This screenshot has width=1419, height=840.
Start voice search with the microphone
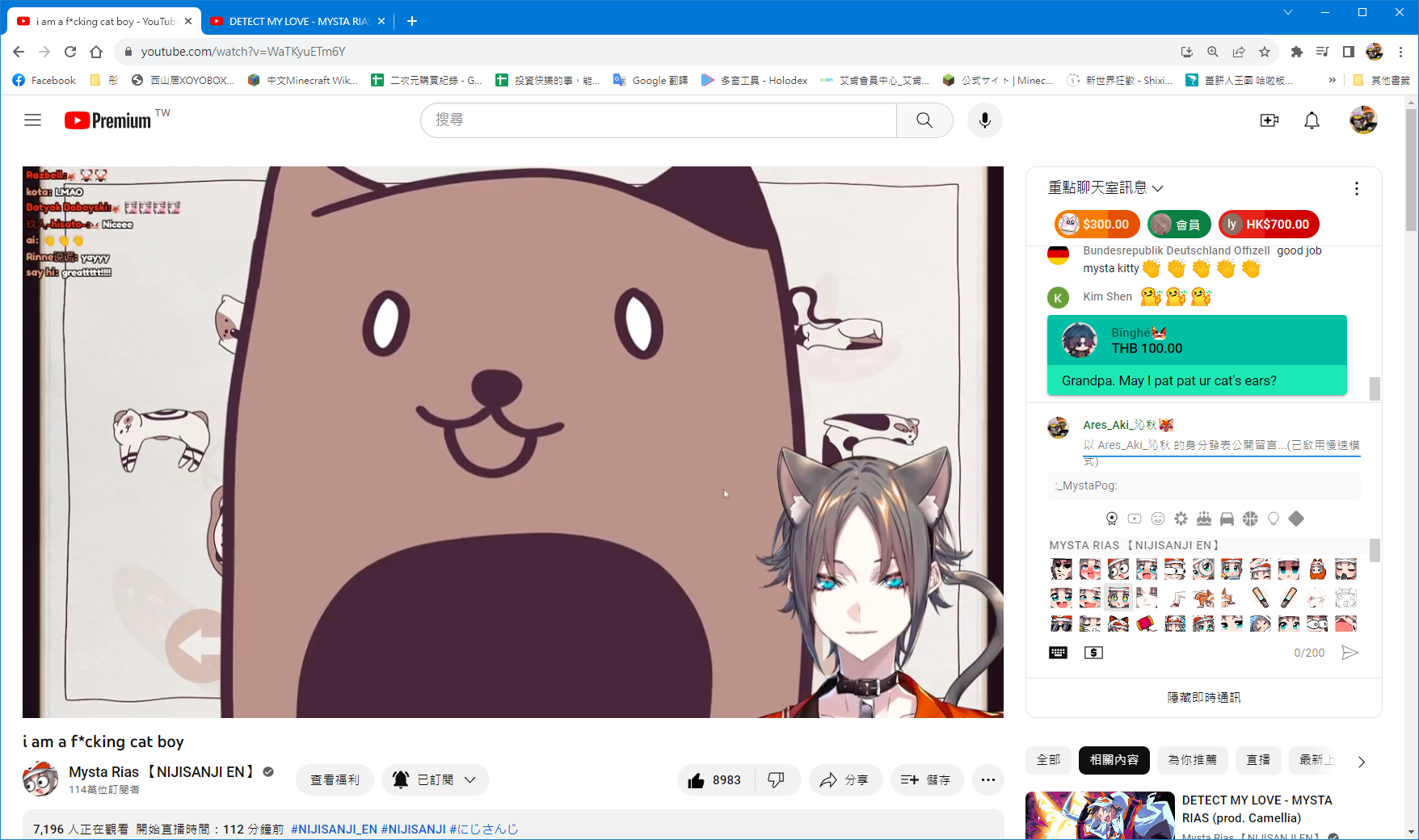[984, 120]
